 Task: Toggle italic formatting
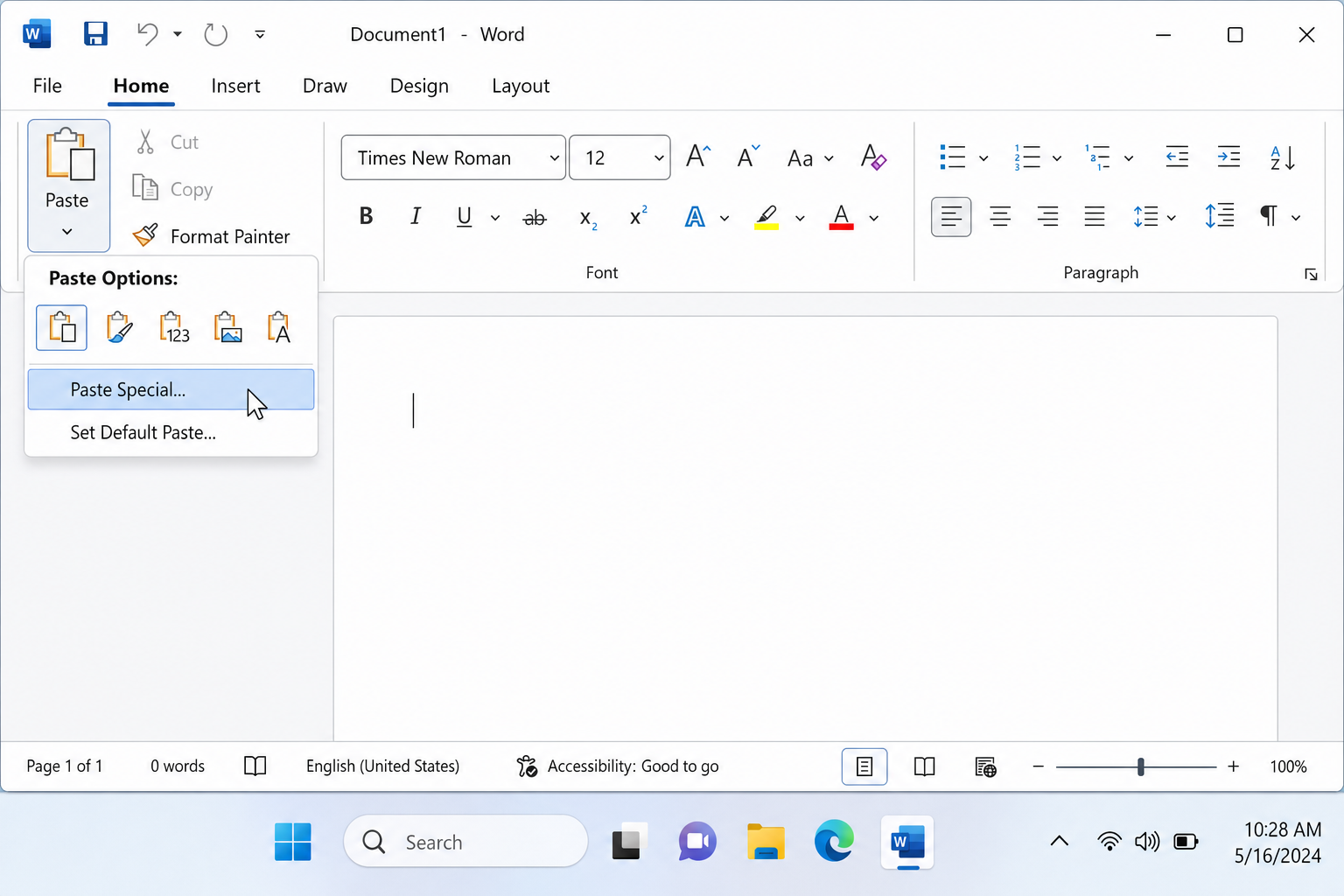pyautogui.click(x=416, y=216)
